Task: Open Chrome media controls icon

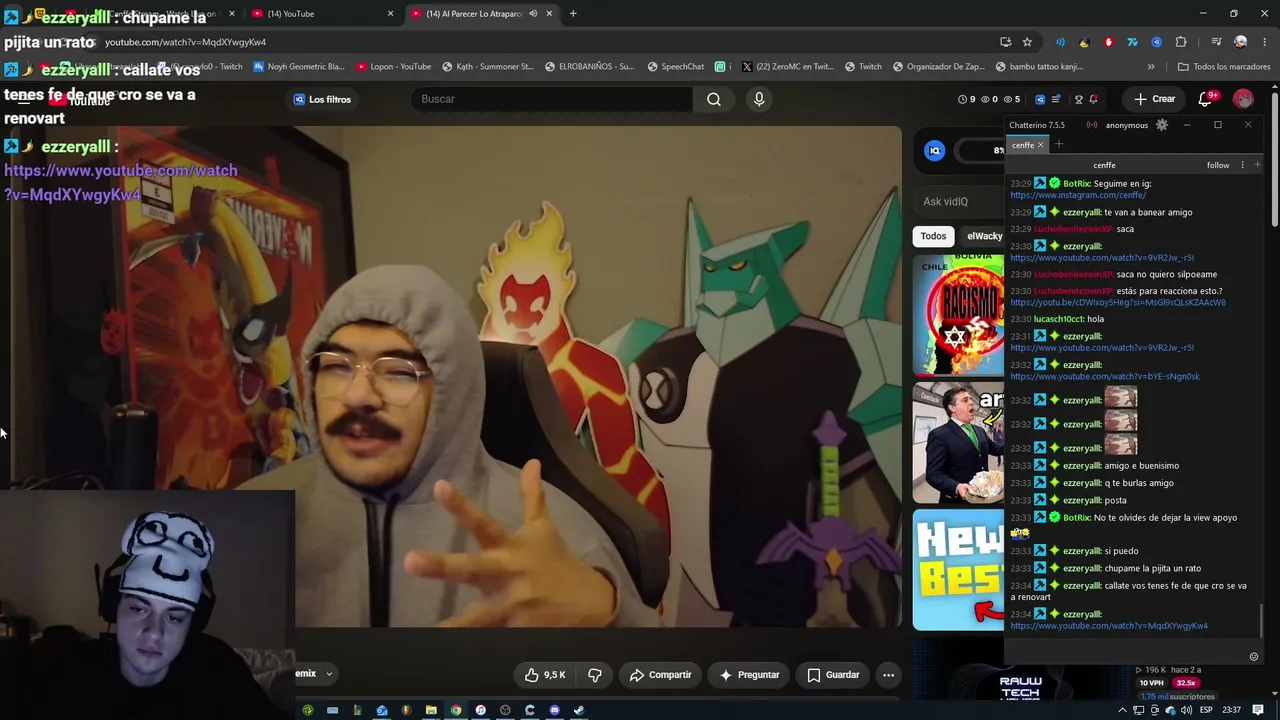Action: click(x=1216, y=42)
